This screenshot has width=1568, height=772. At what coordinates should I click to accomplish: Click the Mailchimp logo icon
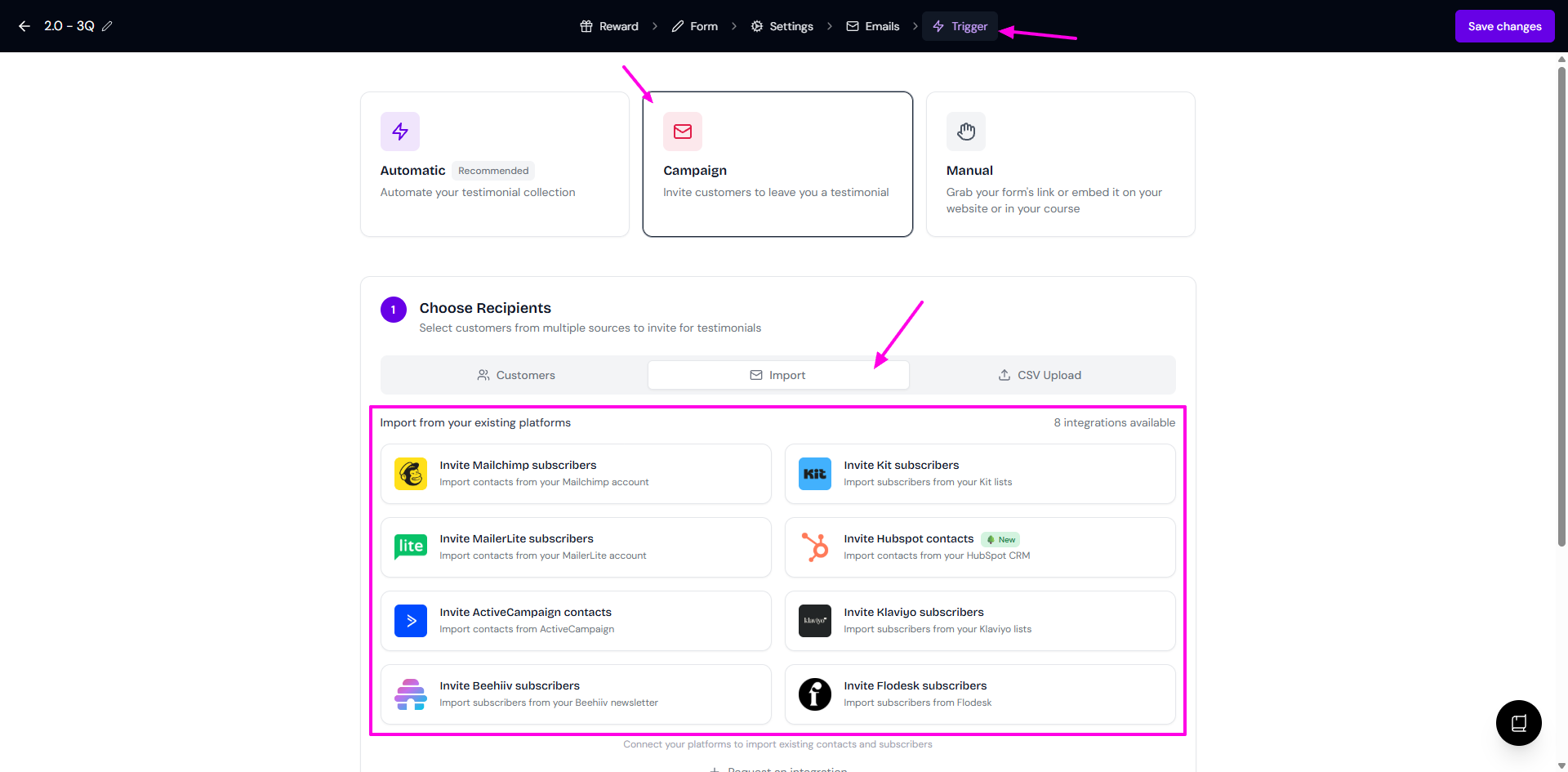click(x=411, y=474)
